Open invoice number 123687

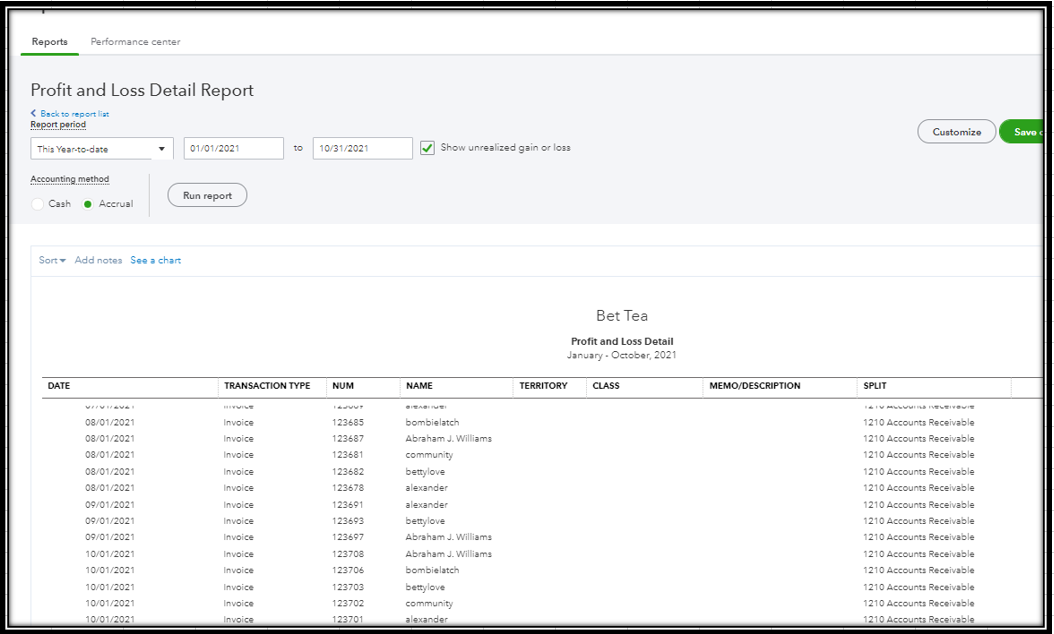[x=348, y=438]
